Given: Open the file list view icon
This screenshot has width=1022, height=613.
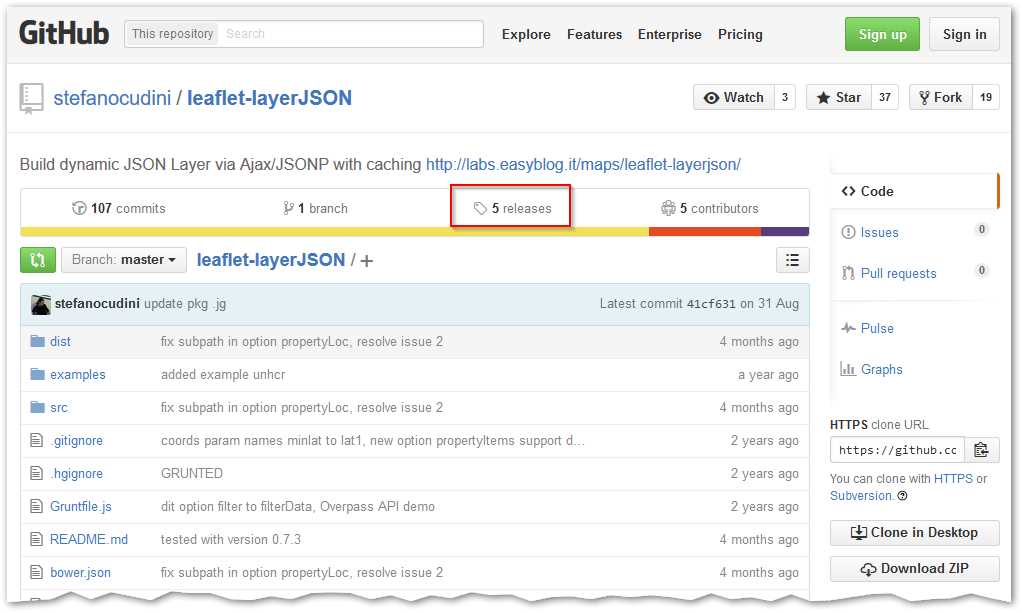Looking at the screenshot, I should tap(793, 259).
